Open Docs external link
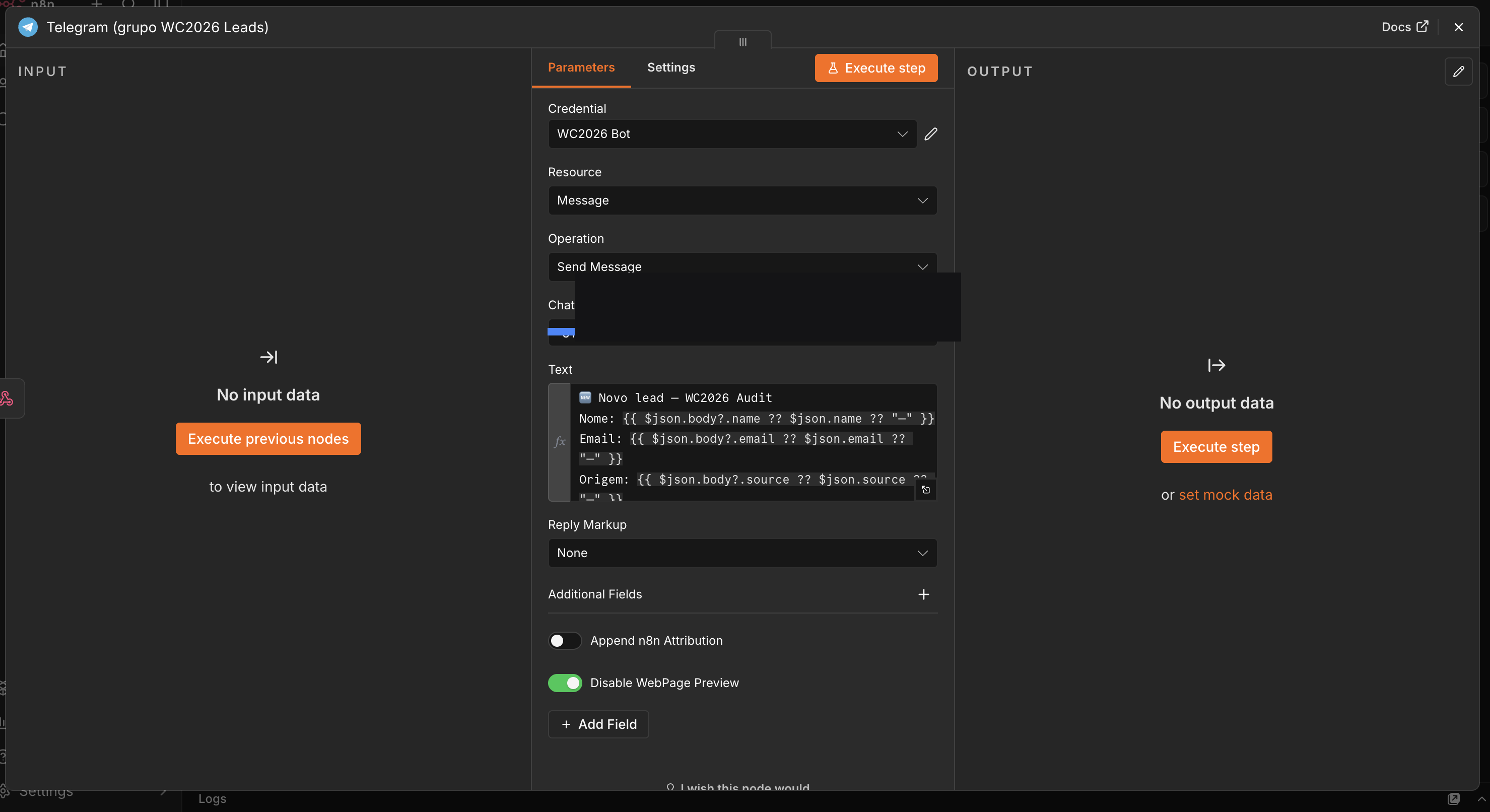The height and width of the screenshot is (812, 1490). tap(1404, 27)
